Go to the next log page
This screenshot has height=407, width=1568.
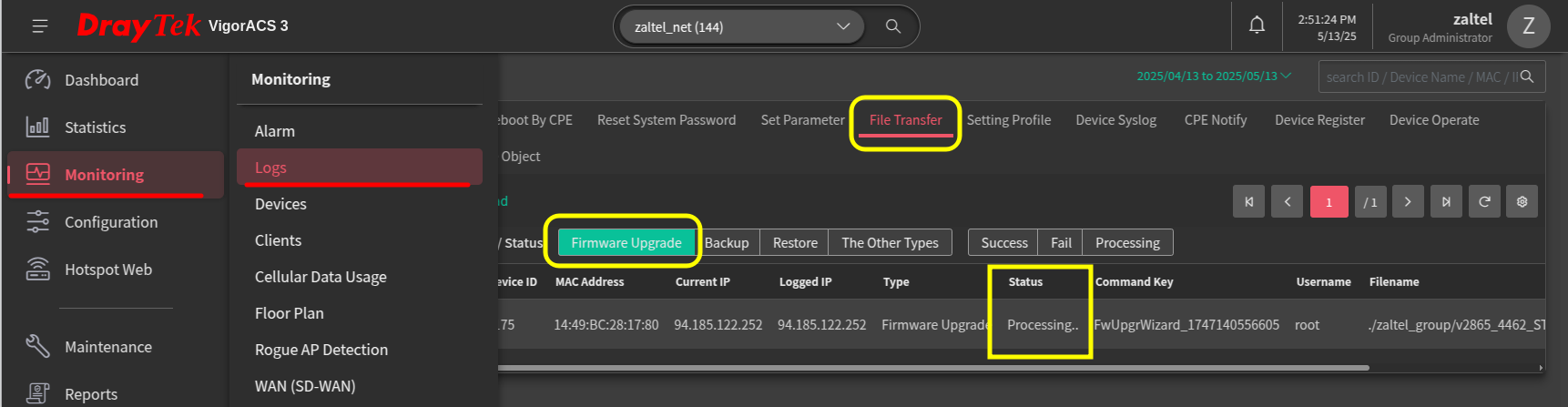click(x=1408, y=202)
